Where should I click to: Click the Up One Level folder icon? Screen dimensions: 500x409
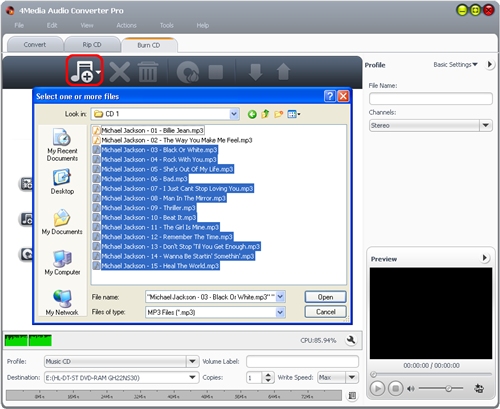265,114
